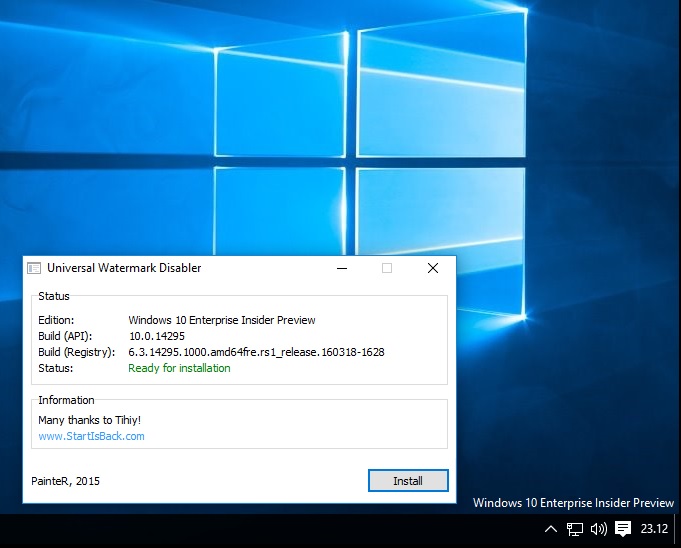The width and height of the screenshot is (681, 548).
Task: Click the 'Build (Registry):' label
Action: click(77, 352)
